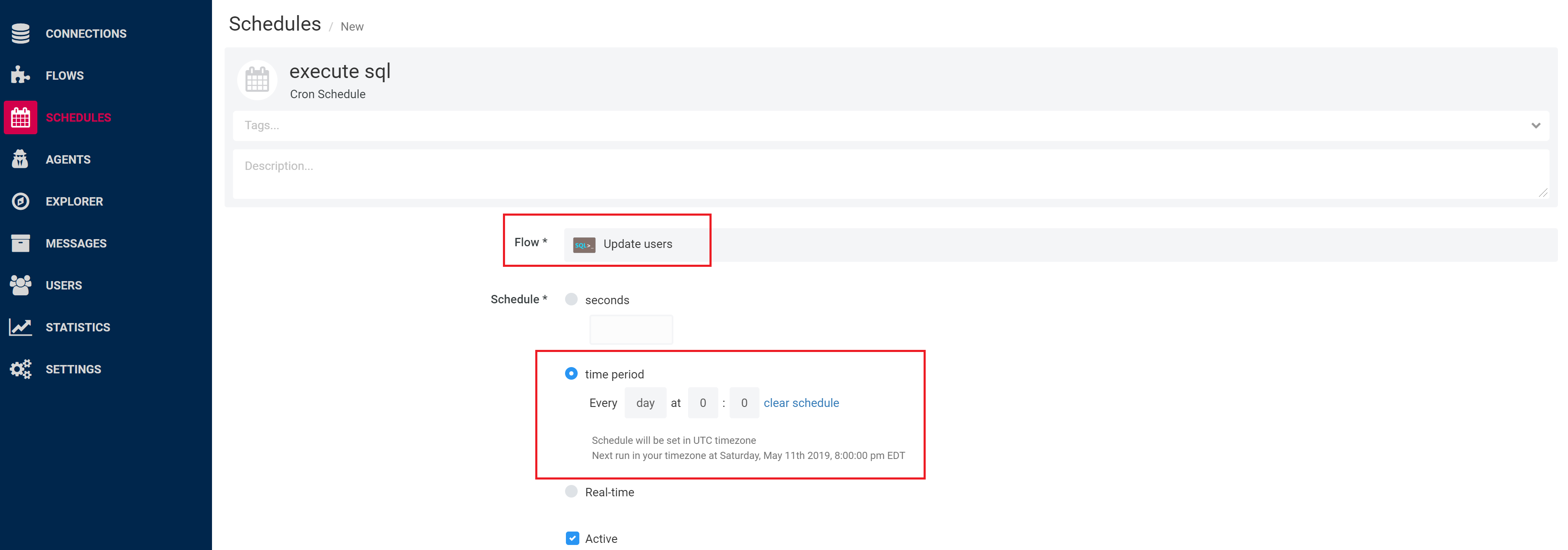Click the Statistics chart icon
The image size is (1568, 550).
pyautogui.click(x=20, y=327)
